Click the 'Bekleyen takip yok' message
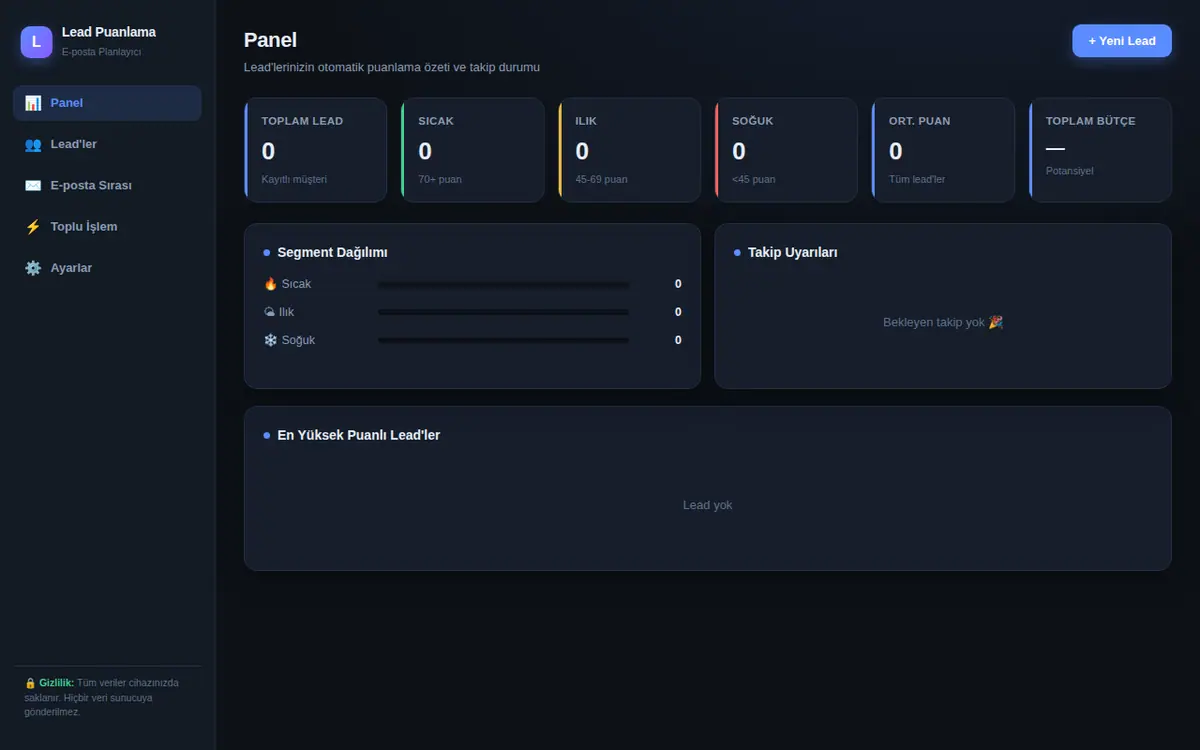Image resolution: width=1200 pixels, height=750 pixels. [x=943, y=322]
